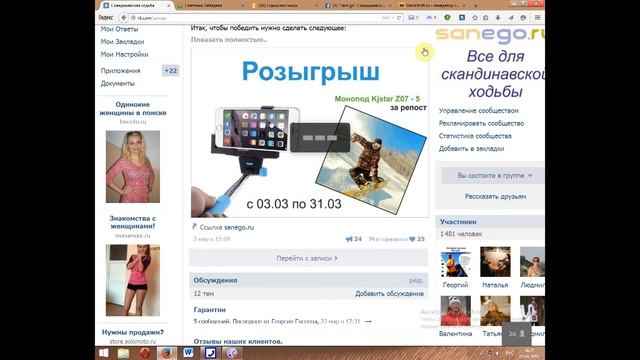Open Мои Ответы in left menu
The image size is (640, 360).
pyautogui.click(x=119, y=29)
